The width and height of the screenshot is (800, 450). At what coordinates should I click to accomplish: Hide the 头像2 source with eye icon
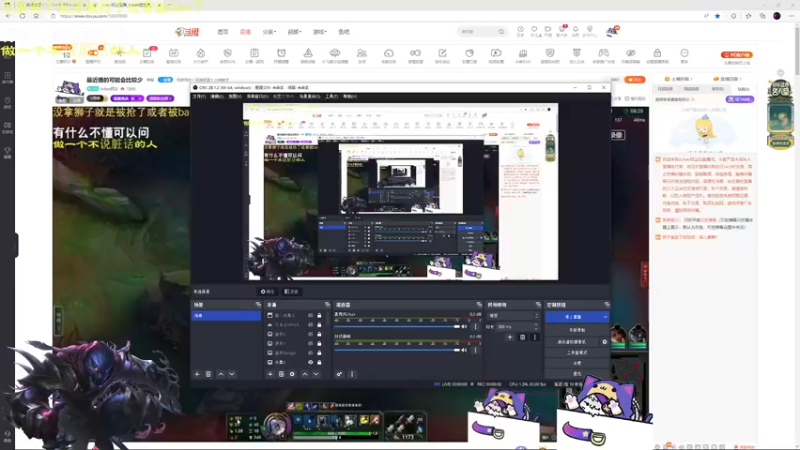point(310,362)
